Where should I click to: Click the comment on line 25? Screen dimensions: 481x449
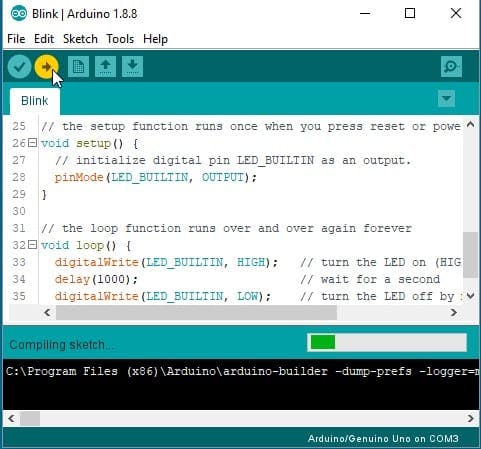[251, 127]
